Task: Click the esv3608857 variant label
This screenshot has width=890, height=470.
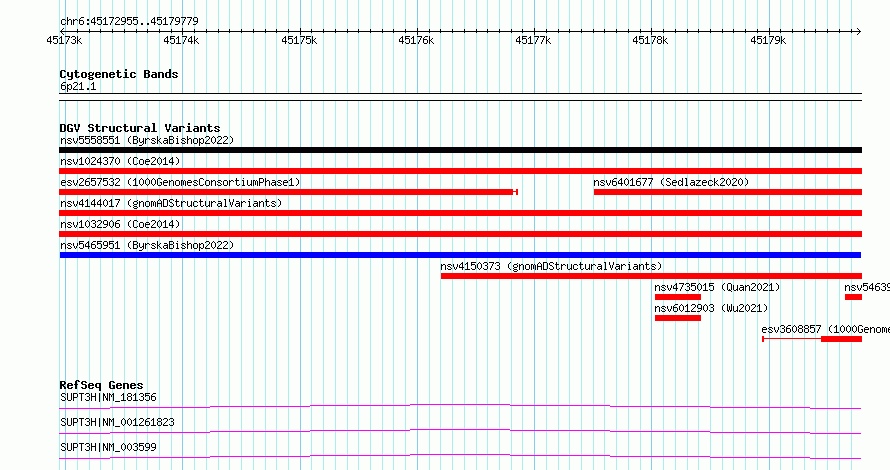Action: [x=825, y=329]
